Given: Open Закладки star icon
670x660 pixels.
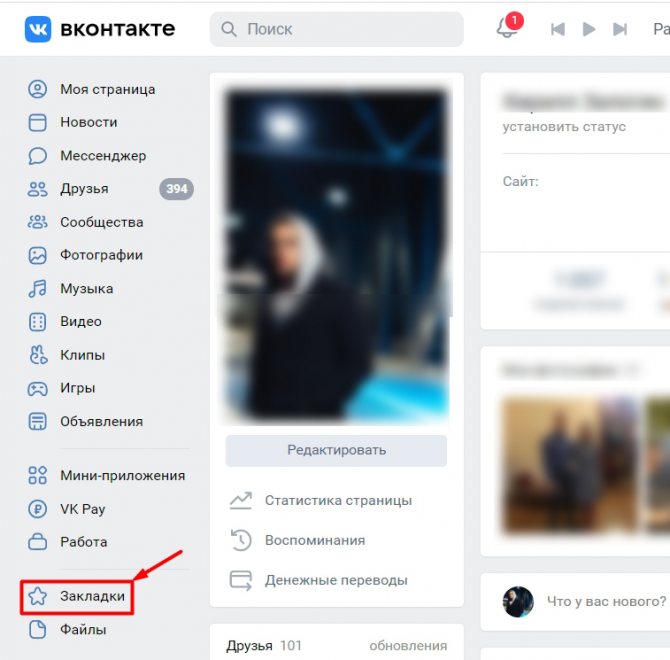Looking at the screenshot, I should click(38, 597).
